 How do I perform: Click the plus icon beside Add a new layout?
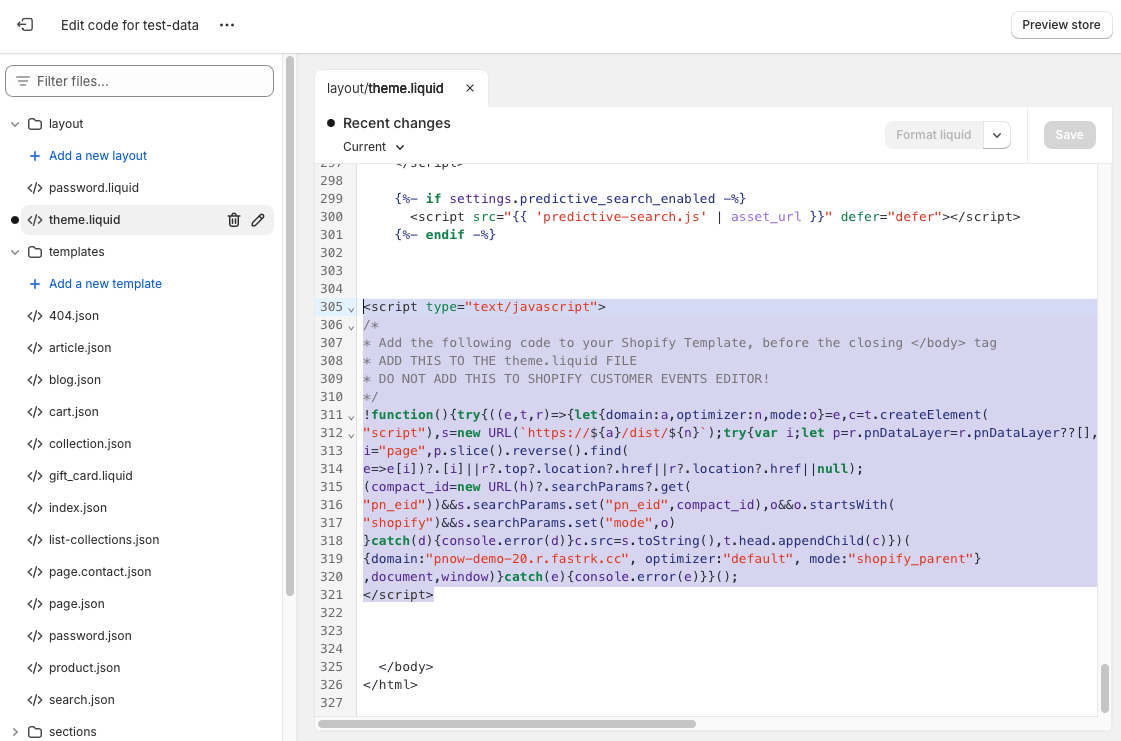point(34,156)
